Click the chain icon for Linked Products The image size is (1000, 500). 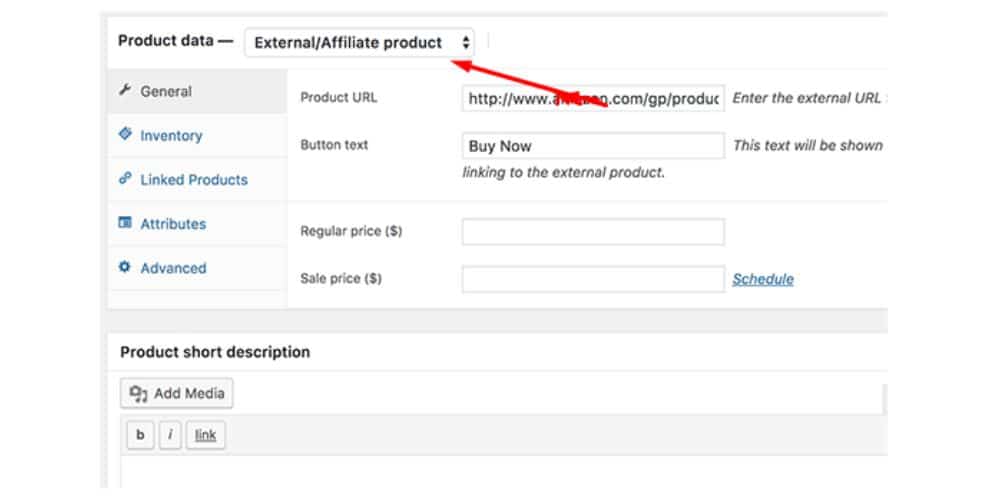[125, 179]
